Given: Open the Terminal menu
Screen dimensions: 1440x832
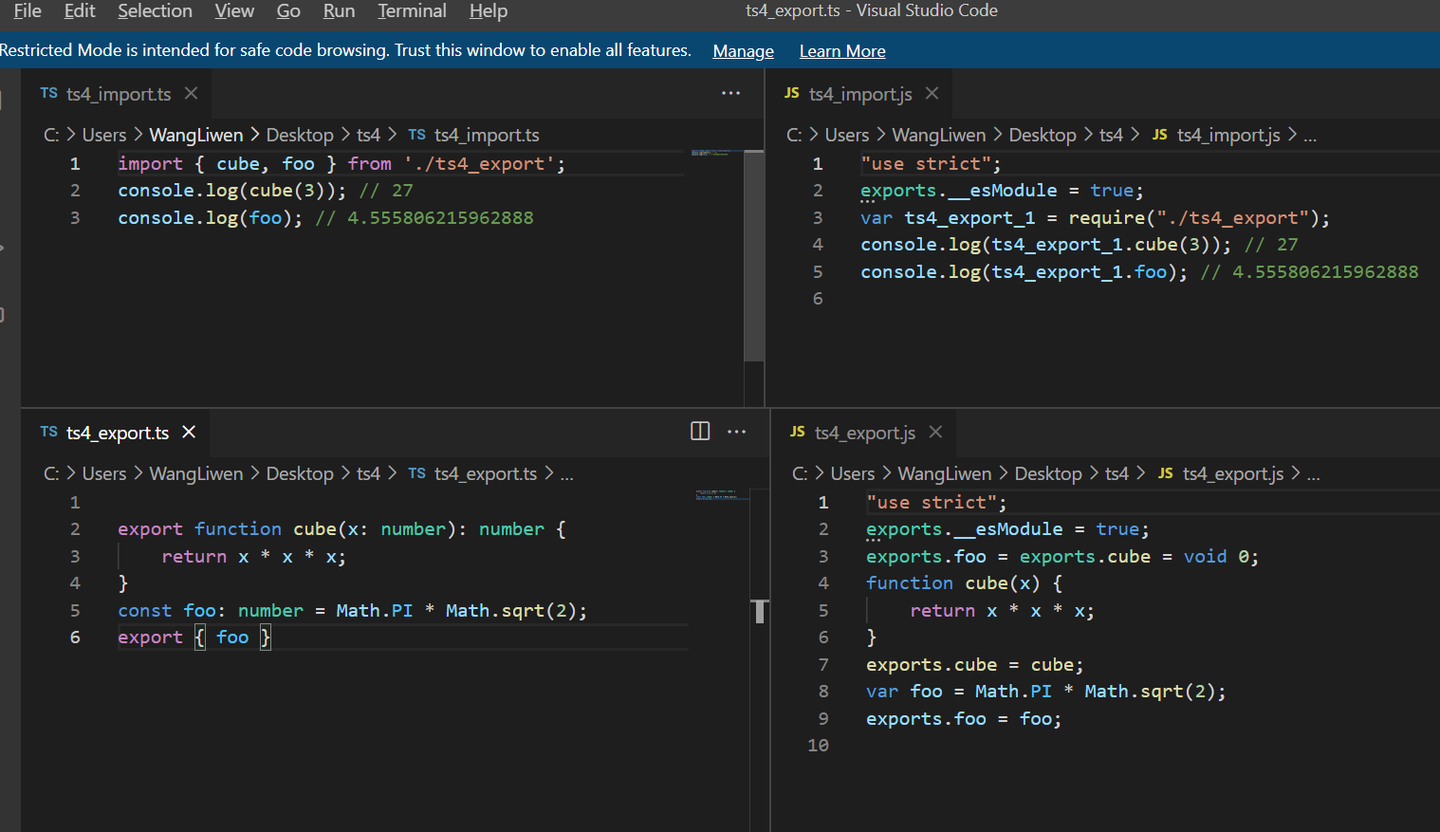Looking at the screenshot, I should tap(412, 11).
